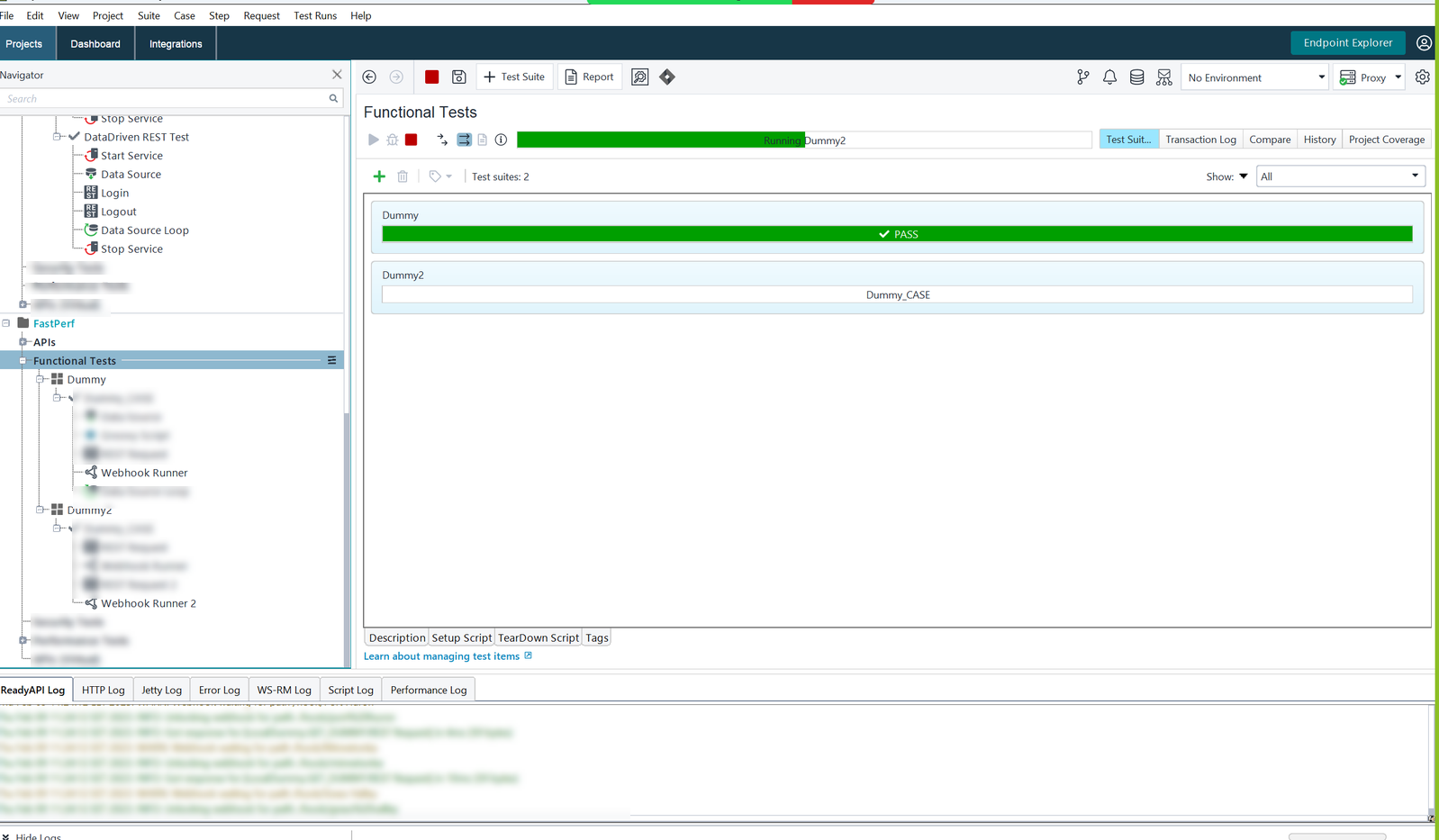Open the Suite menu
The width and height of the screenshot is (1439, 840).
pyautogui.click(x=149, y=15)
